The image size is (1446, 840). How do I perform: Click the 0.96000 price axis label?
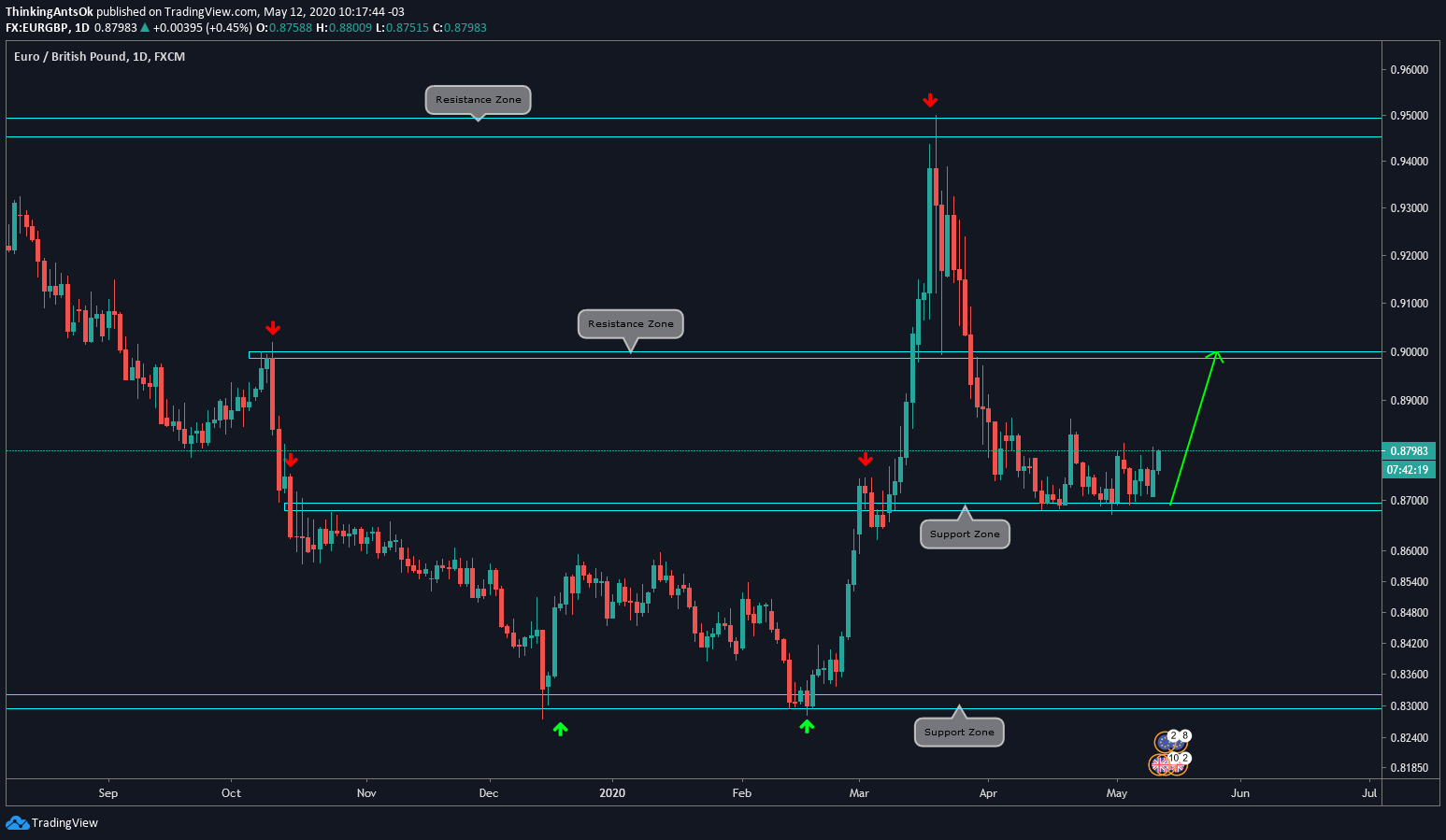pyautogui.click(x=1409, y=70)
